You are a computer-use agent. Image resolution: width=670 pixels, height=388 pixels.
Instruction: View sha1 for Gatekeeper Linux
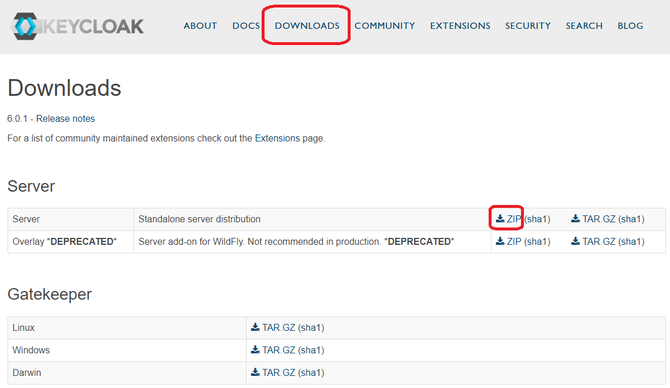tap(311, 327)
